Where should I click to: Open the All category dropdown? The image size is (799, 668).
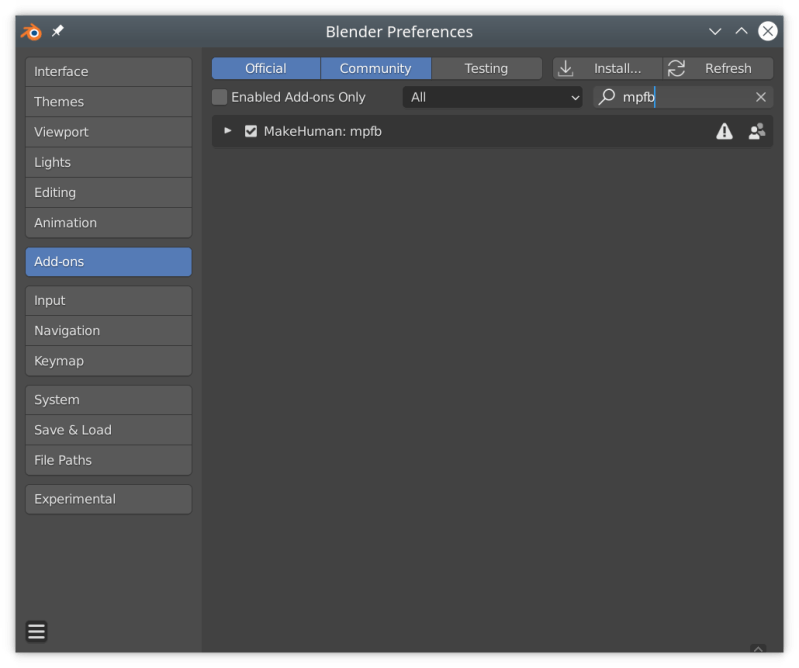(492, 97)
